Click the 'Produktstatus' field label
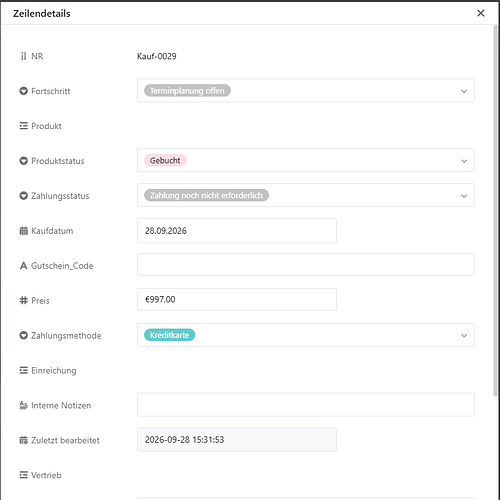Image resolution: width=500 pixels, height=500 pixels. (x=58, y=161)
